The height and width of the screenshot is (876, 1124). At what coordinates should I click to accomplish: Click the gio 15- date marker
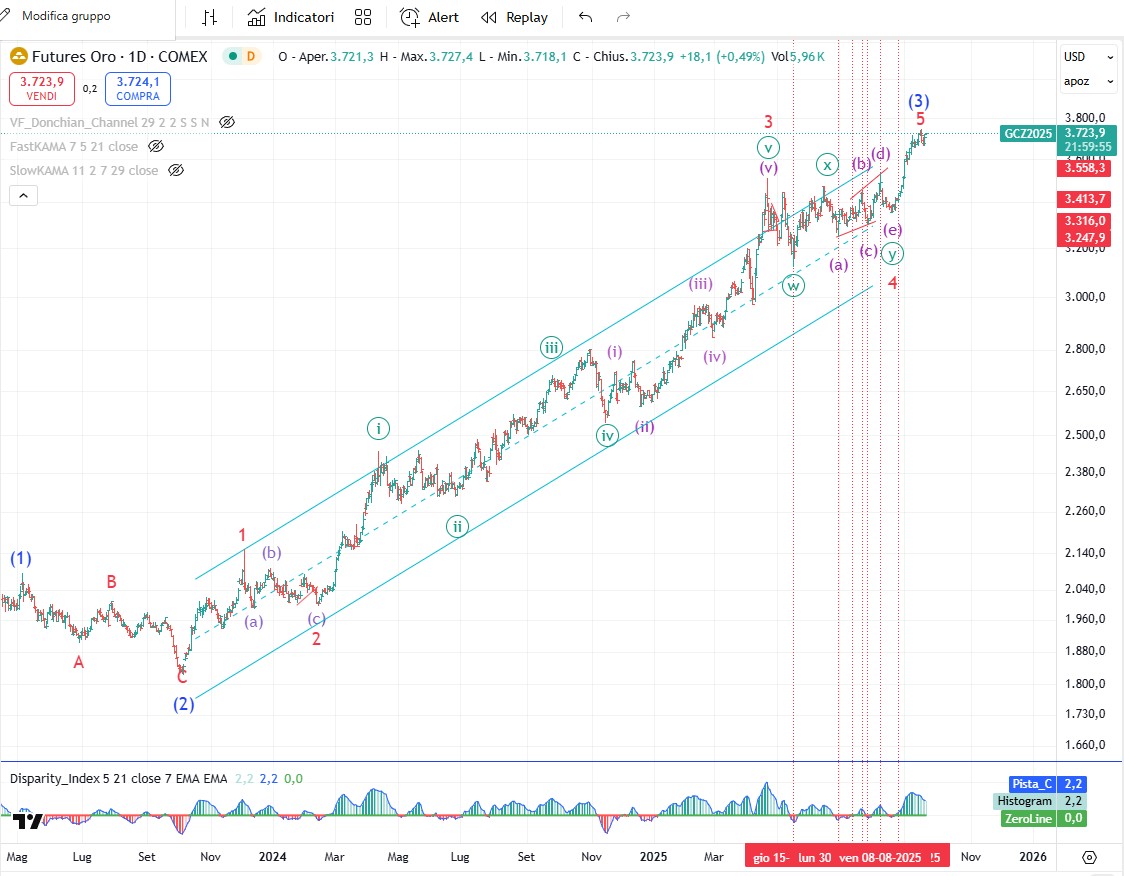point(771,857)
